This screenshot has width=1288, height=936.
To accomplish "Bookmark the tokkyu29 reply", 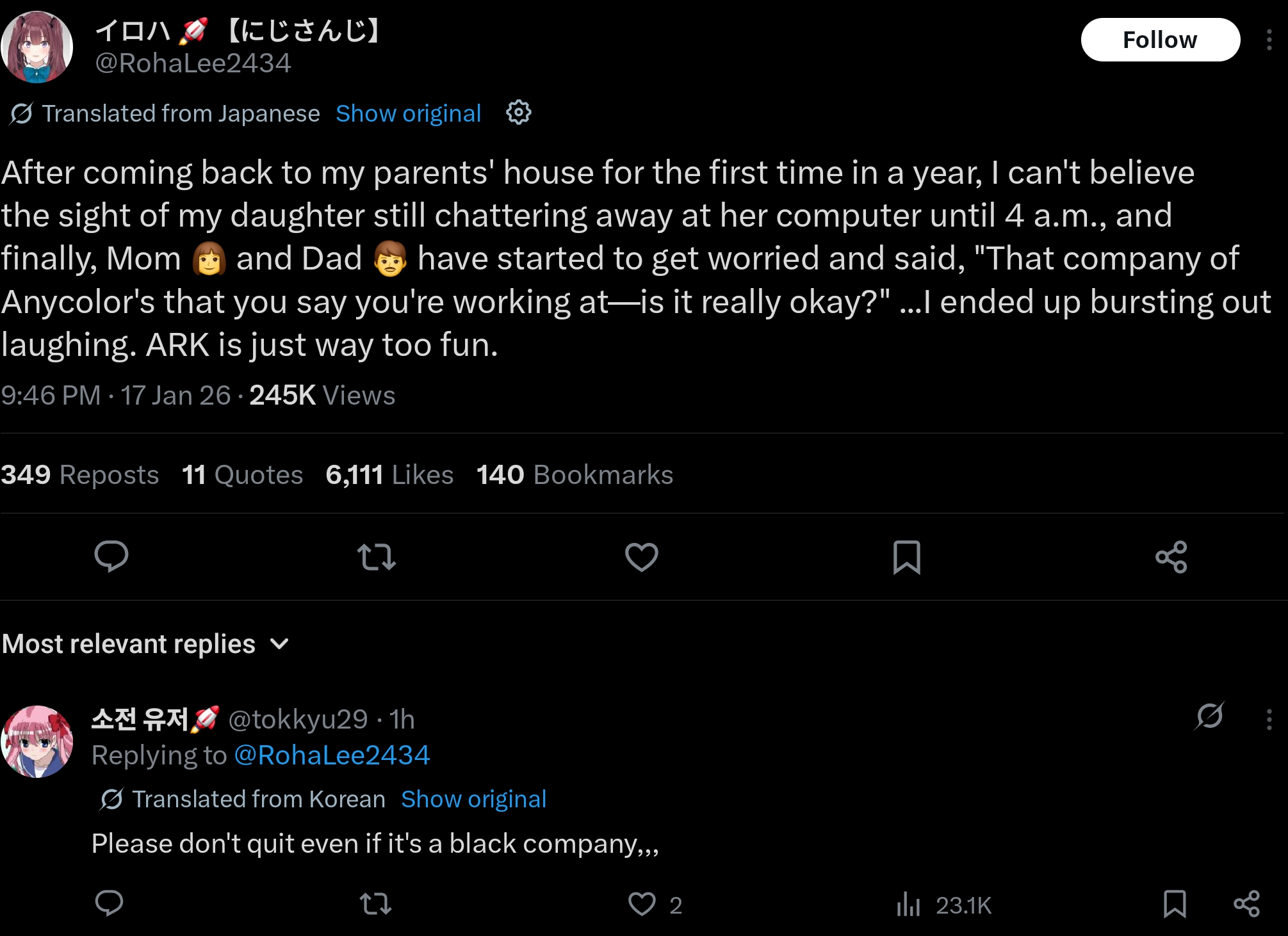I will [1175, 904].
